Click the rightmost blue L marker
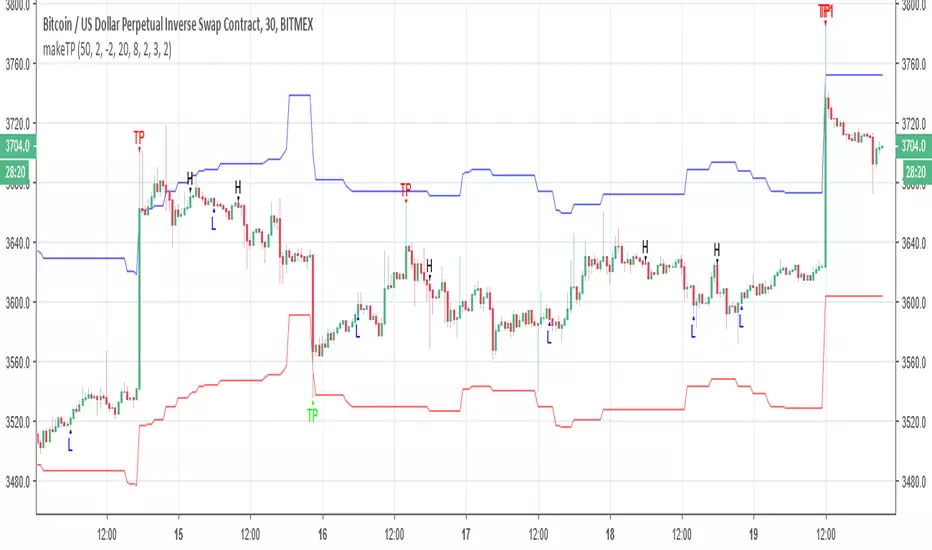932x550 pixels. pos(741,321)
